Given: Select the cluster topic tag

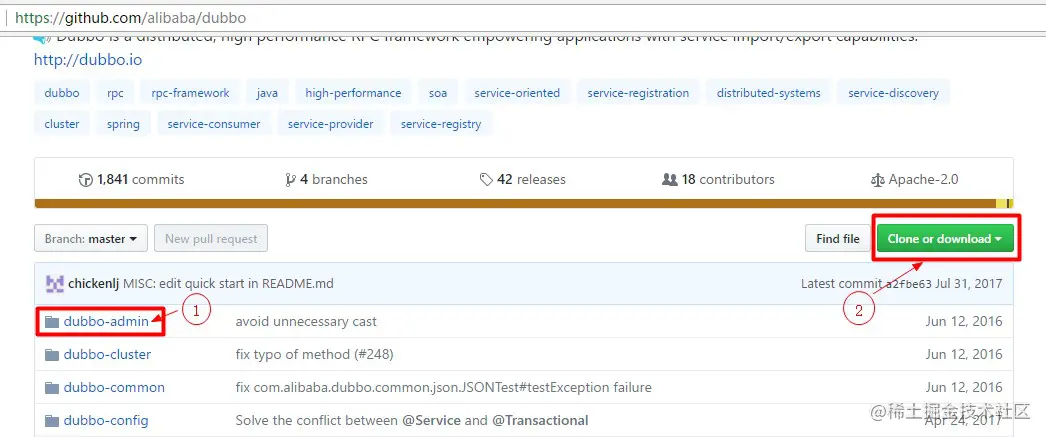Looking at the screenshot, I should coord(62,124).
